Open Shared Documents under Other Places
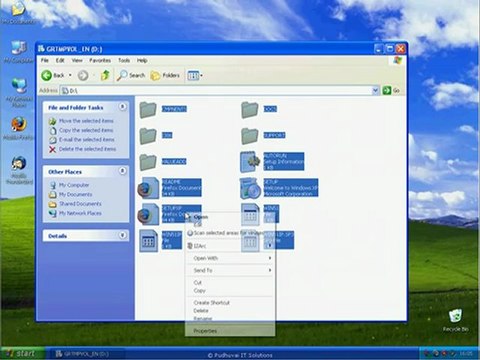480x360 pixels. click(x=80, y=204)
